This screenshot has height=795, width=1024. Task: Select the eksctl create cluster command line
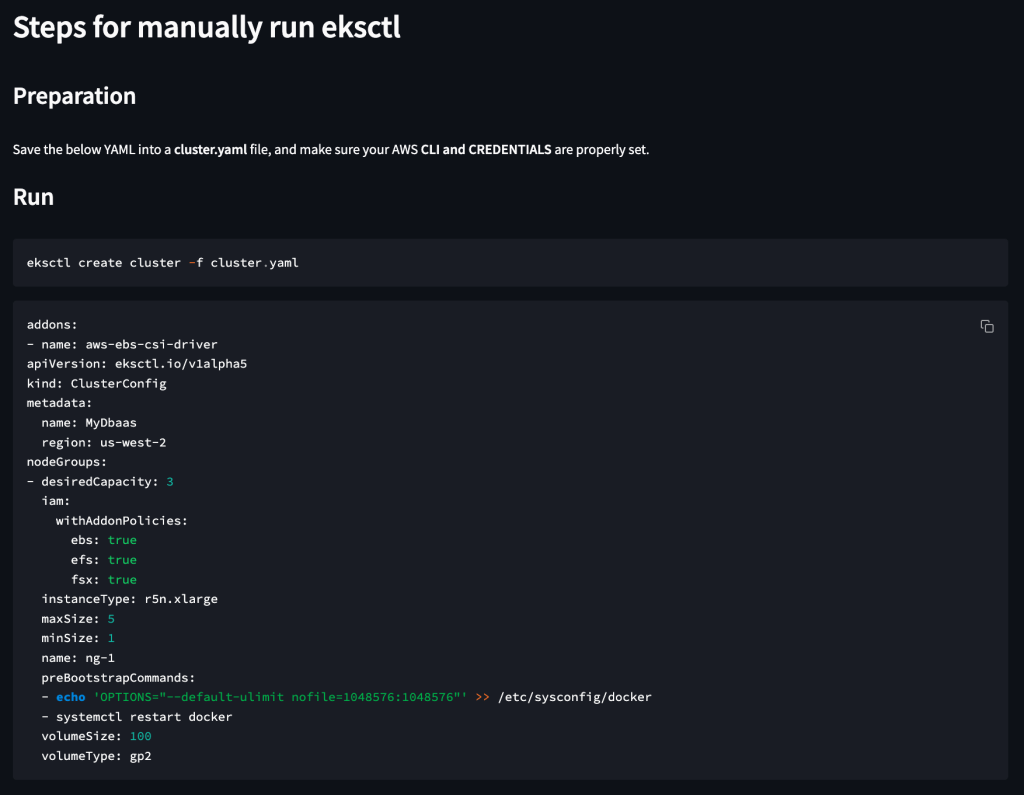161,262
